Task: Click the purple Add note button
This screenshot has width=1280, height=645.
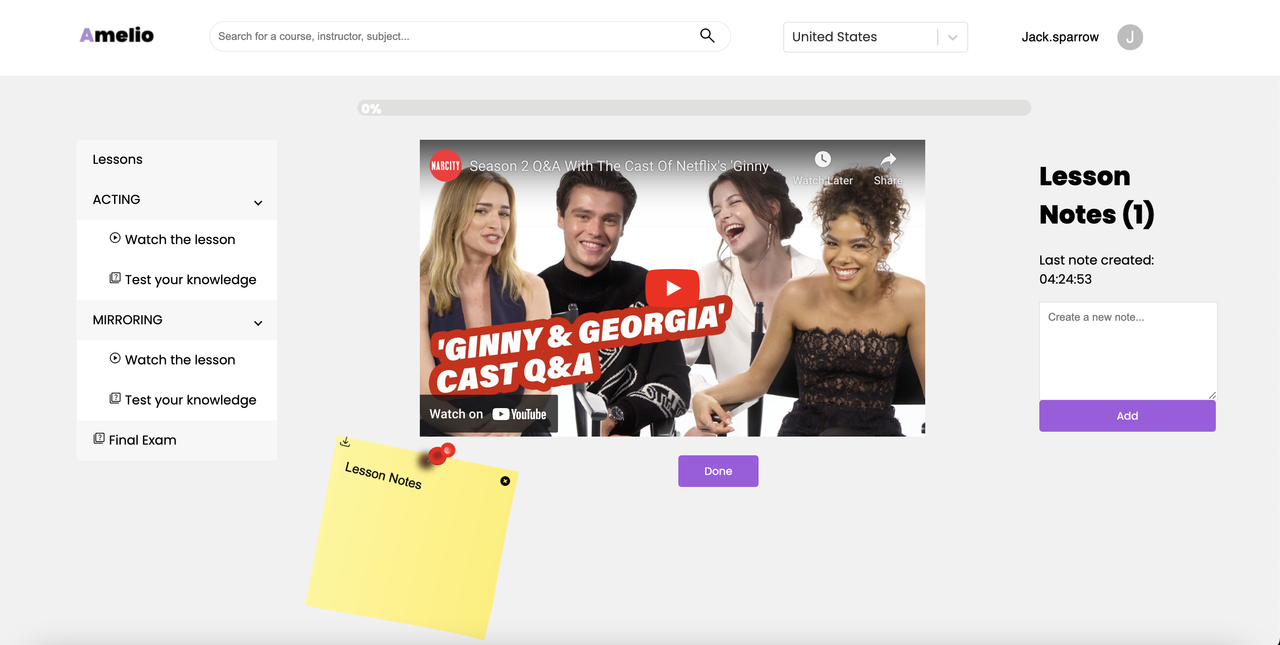Action: pos(1127,416)
